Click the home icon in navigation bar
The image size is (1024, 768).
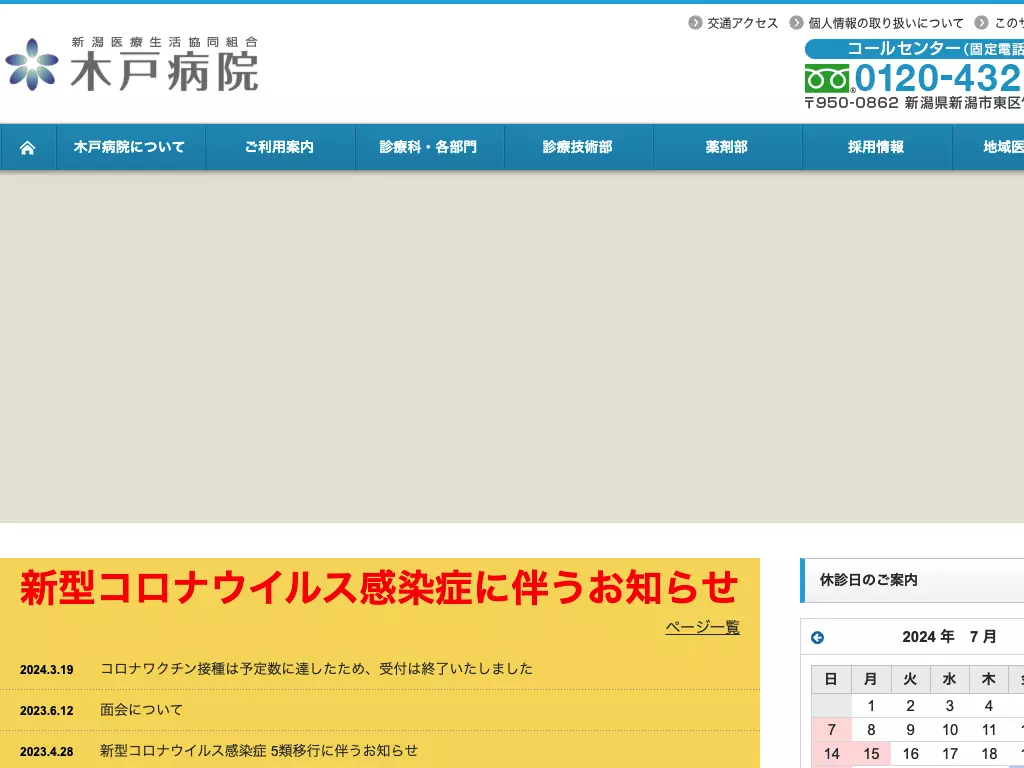(x=27, y=148)
